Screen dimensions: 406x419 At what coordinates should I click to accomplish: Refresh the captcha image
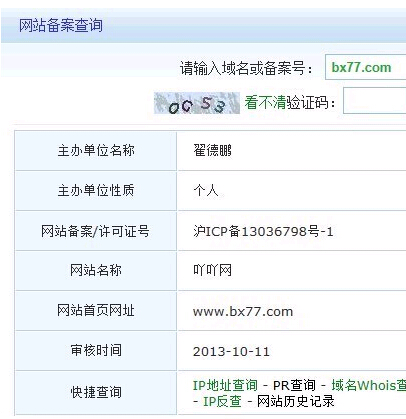click(197, 103)
